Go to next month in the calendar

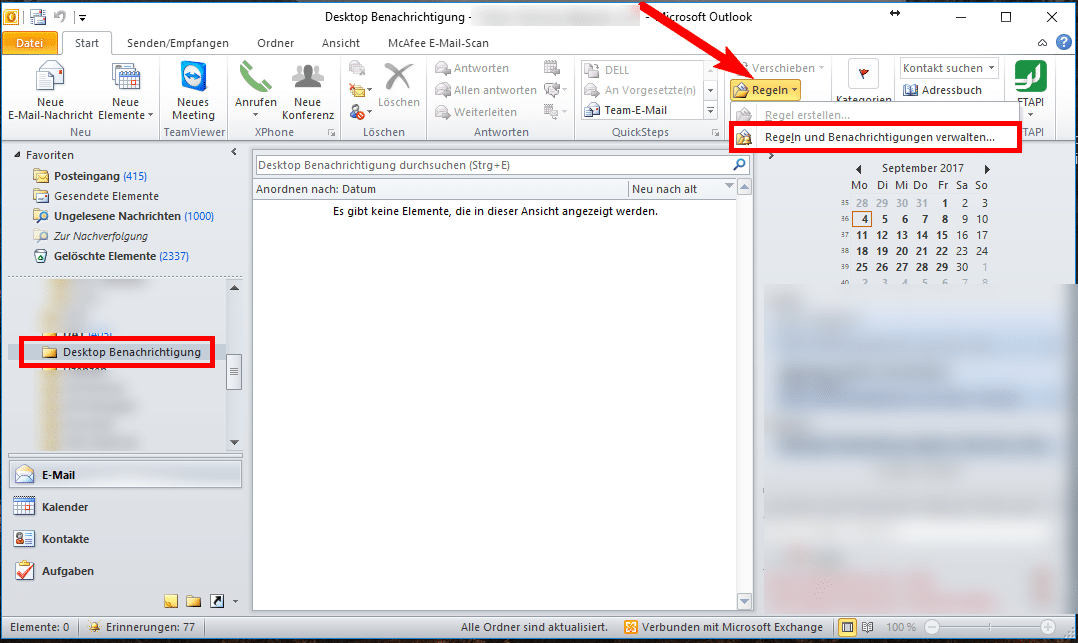click(x=987, y=168)
